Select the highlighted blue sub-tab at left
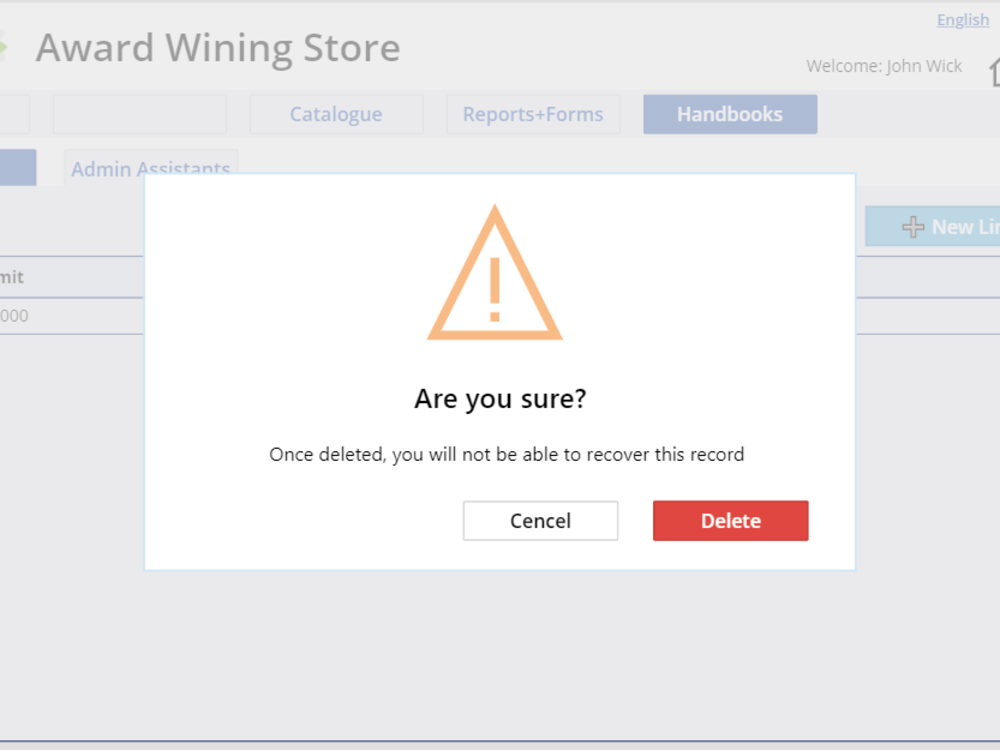This screenshot has width=1000, height=750. [18, 168]
